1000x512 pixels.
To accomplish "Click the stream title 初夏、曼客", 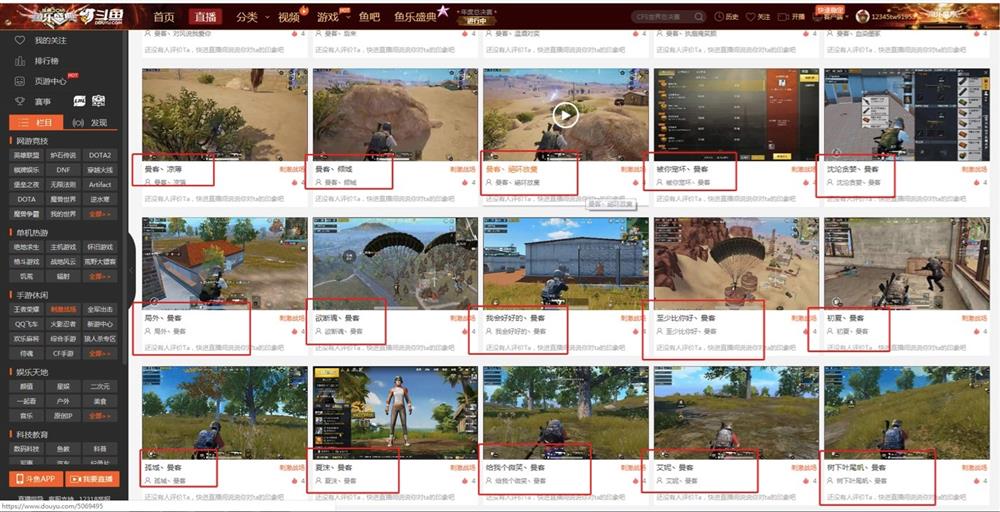I will coord(846,318).
